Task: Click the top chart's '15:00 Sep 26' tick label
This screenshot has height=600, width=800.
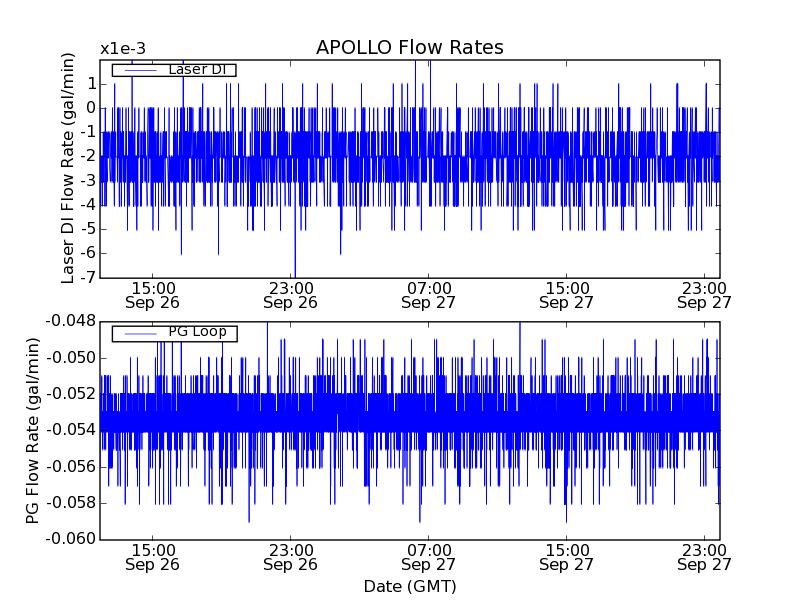Action: click(x=153, y=295)
